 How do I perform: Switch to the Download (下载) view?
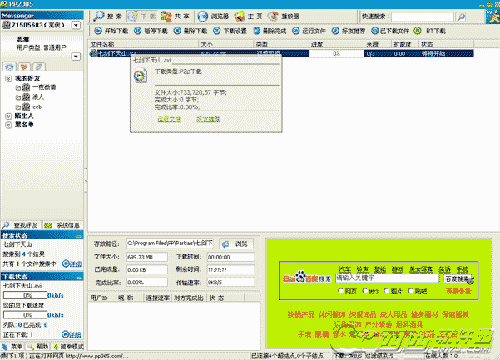tap(142, 16)
